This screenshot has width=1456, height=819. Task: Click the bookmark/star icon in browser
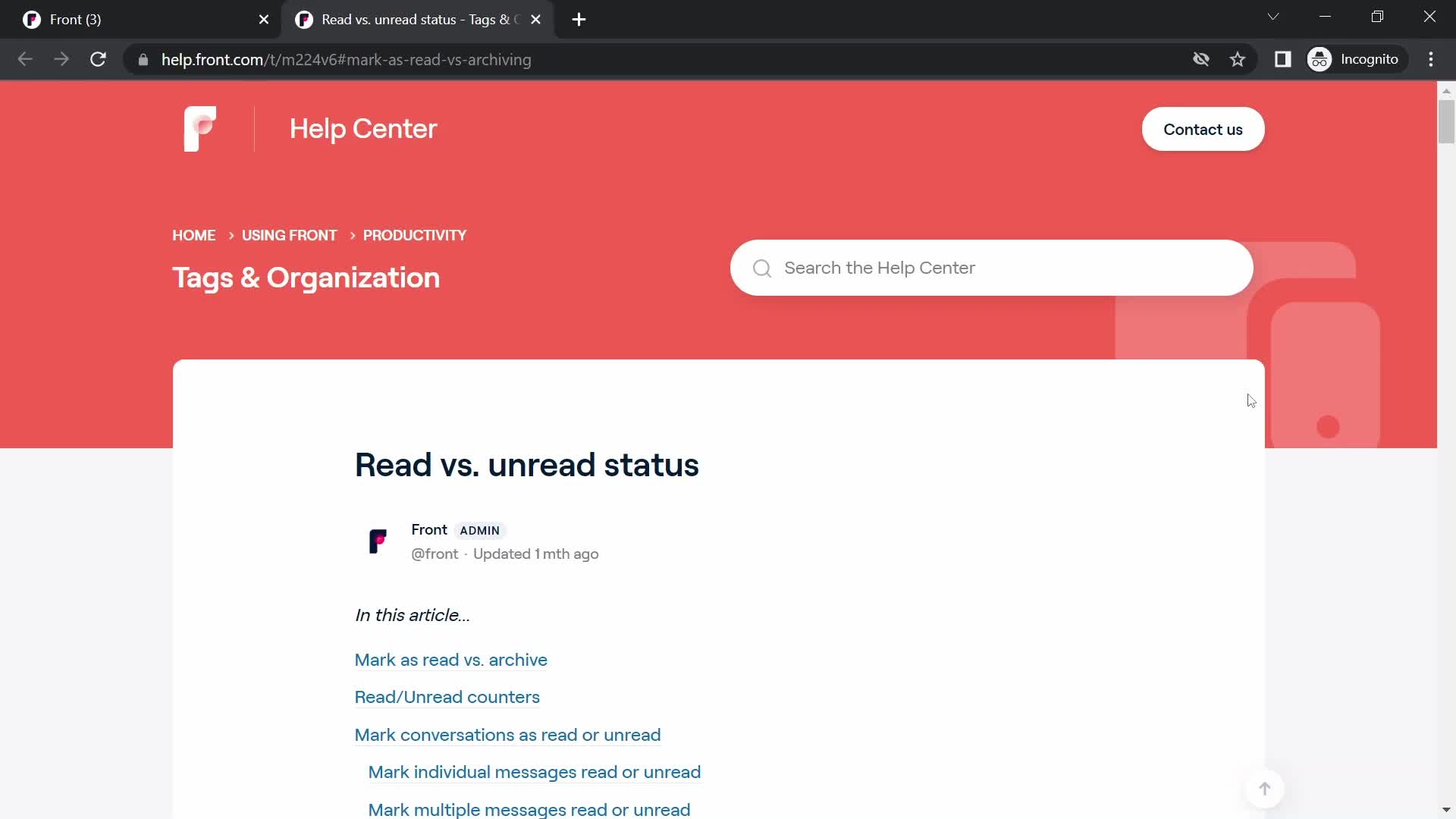(x=1240, y=59)
